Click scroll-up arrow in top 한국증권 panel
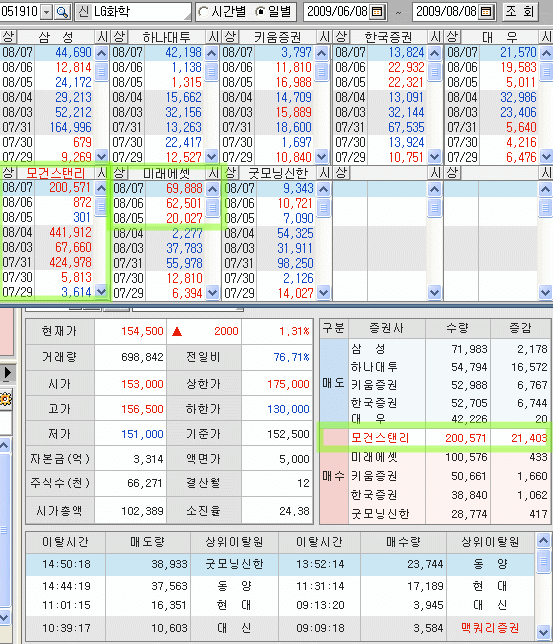 (434, 53)
